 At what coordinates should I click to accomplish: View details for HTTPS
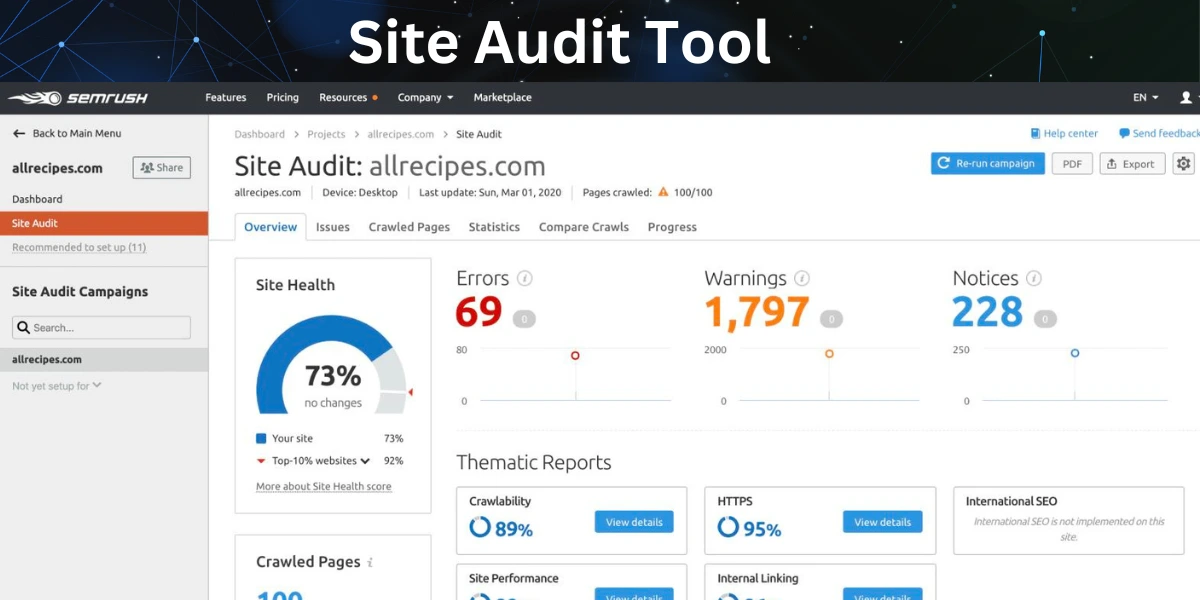[x=882, y=522]
